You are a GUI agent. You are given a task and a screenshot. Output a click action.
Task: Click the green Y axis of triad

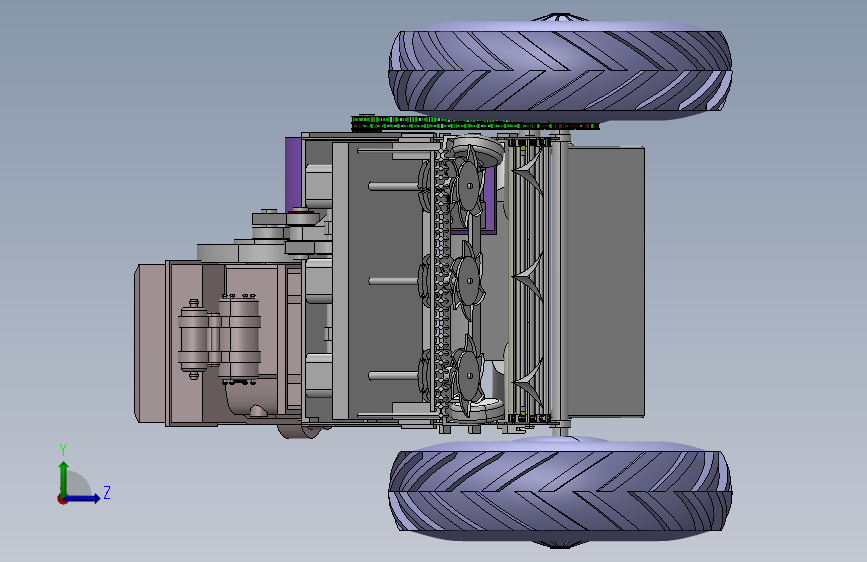64,477
